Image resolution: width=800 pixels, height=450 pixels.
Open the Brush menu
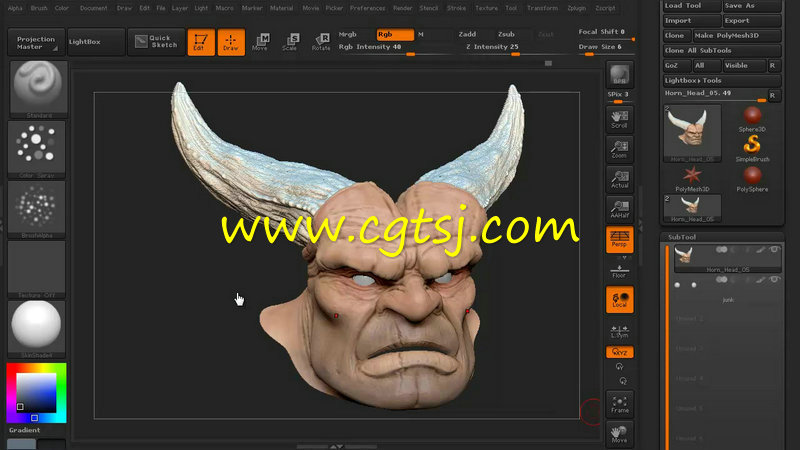click(39, 8)
